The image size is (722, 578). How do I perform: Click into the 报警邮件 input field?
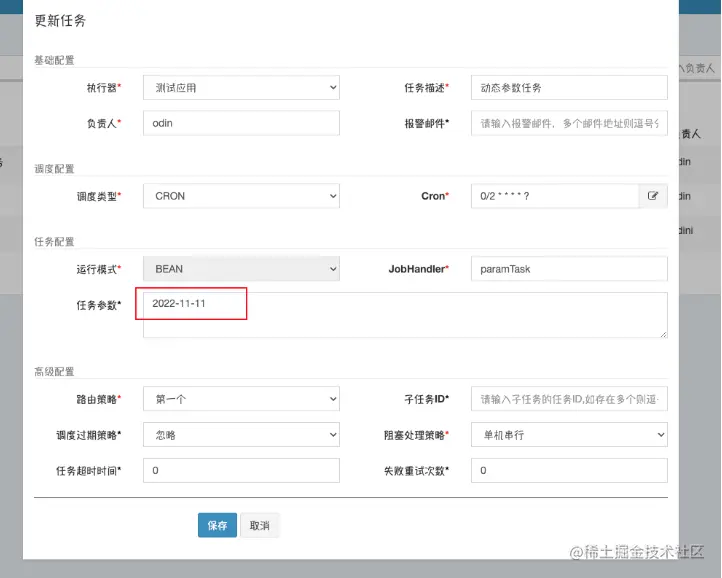569,123
